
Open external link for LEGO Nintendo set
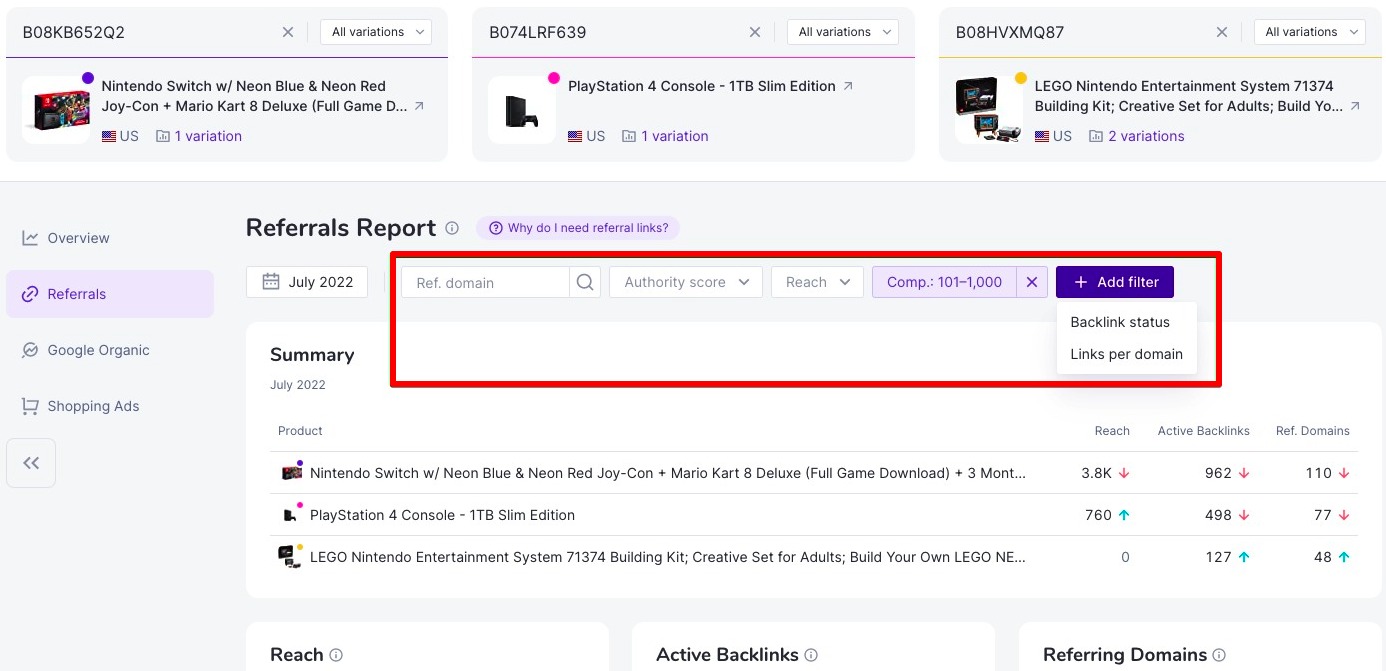click(1355, 106)
